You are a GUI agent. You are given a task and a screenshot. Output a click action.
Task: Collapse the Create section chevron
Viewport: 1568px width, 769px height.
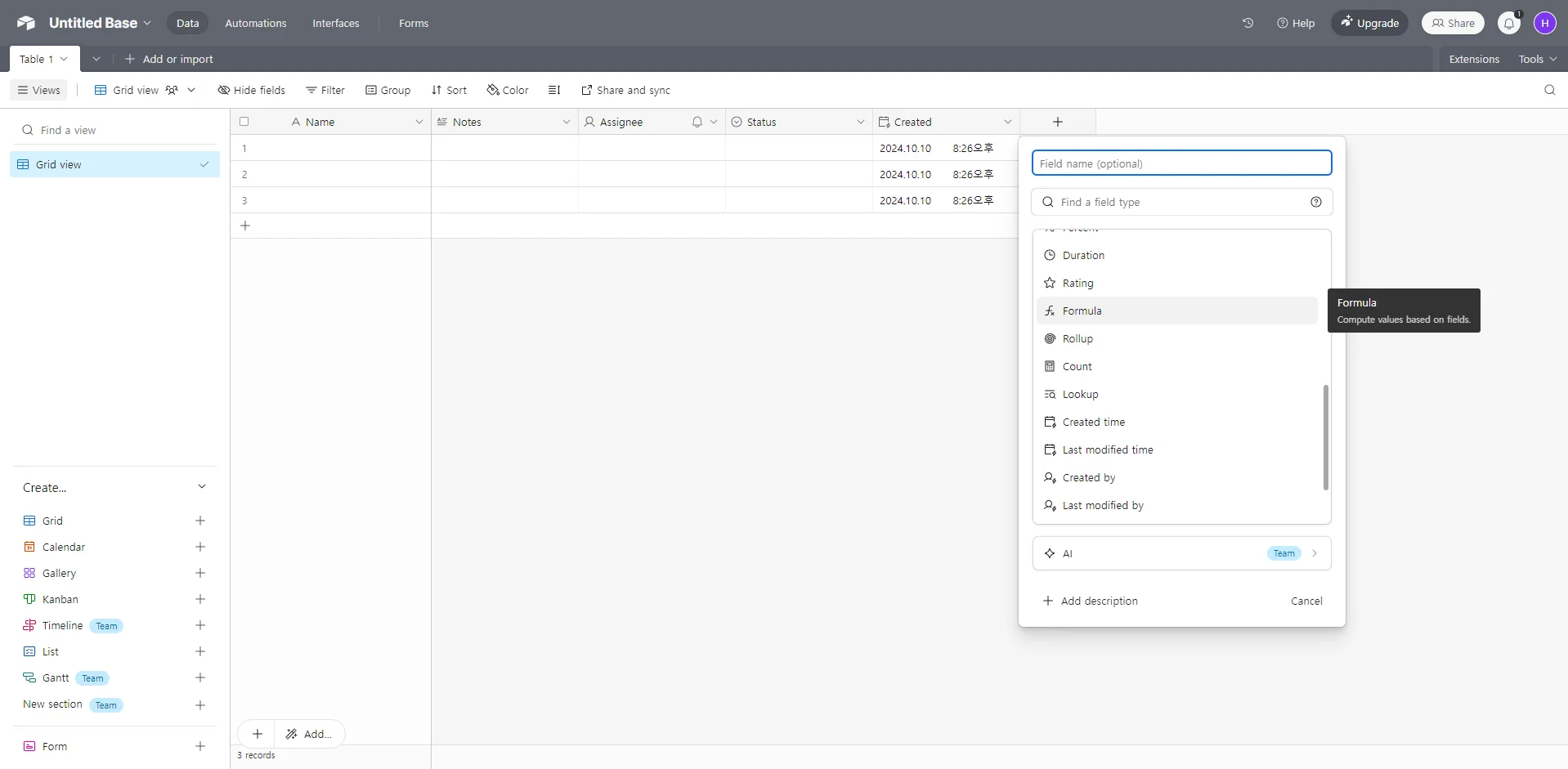click(202, 487)
